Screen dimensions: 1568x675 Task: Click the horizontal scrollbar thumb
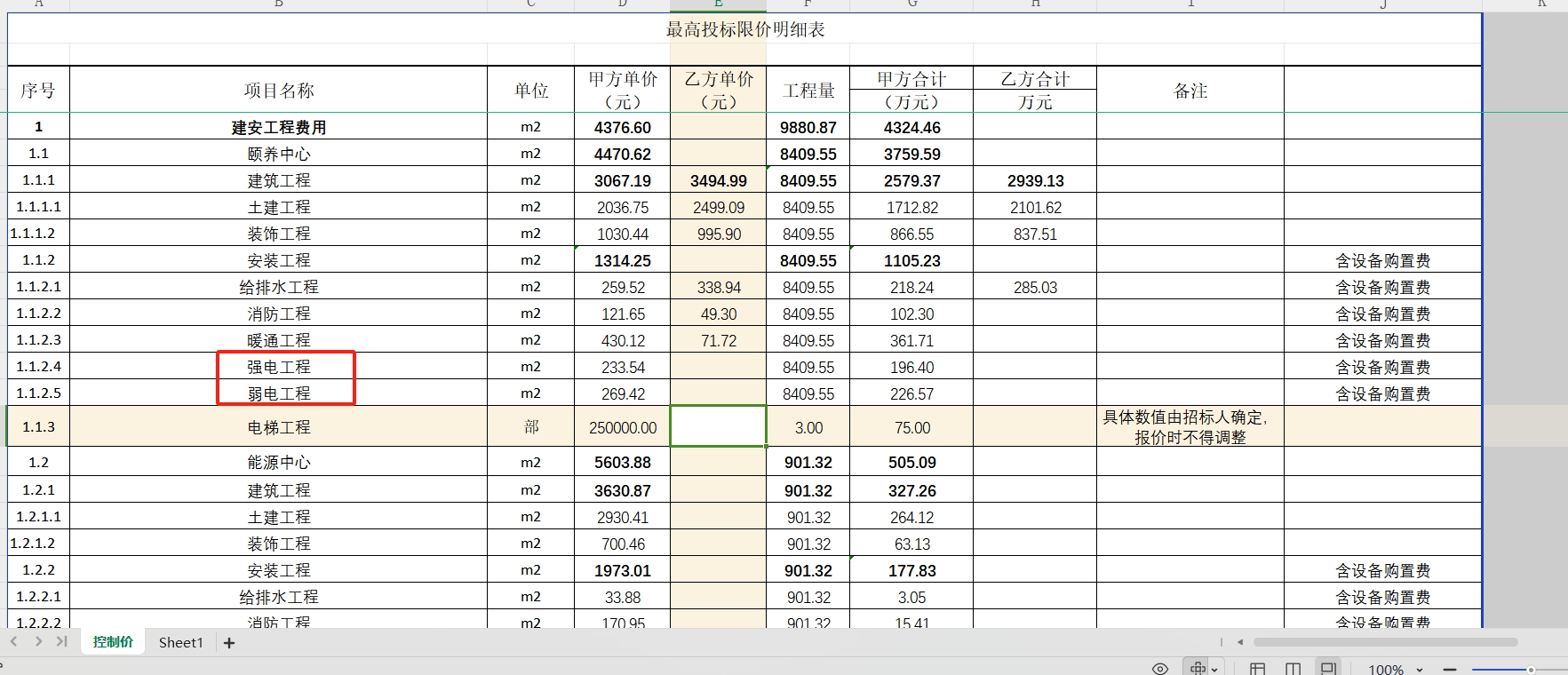(1385, 642)
